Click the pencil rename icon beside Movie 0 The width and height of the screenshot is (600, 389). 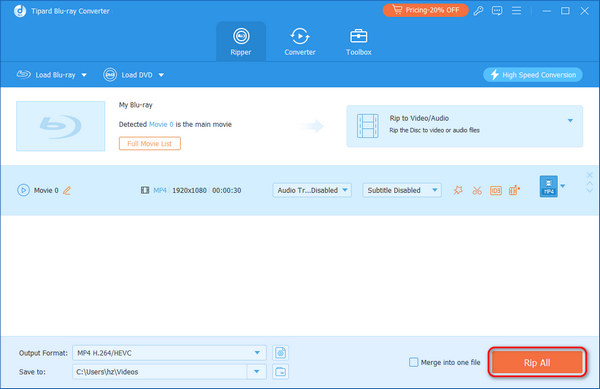click(67, 190)
